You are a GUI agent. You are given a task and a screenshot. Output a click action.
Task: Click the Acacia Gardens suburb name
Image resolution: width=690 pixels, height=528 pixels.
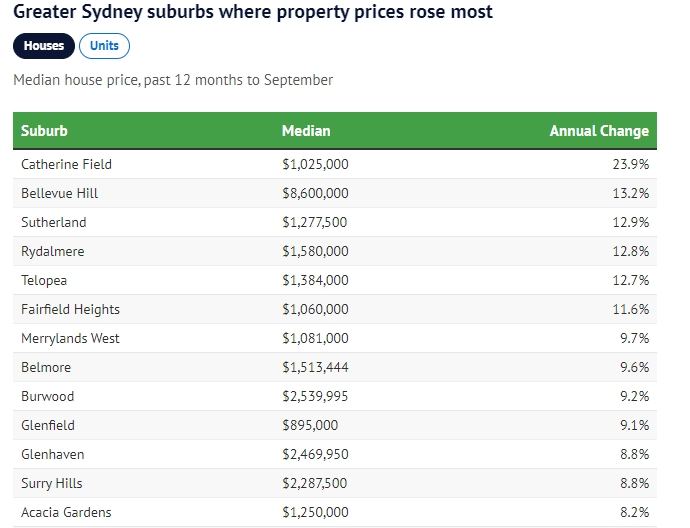66,512
